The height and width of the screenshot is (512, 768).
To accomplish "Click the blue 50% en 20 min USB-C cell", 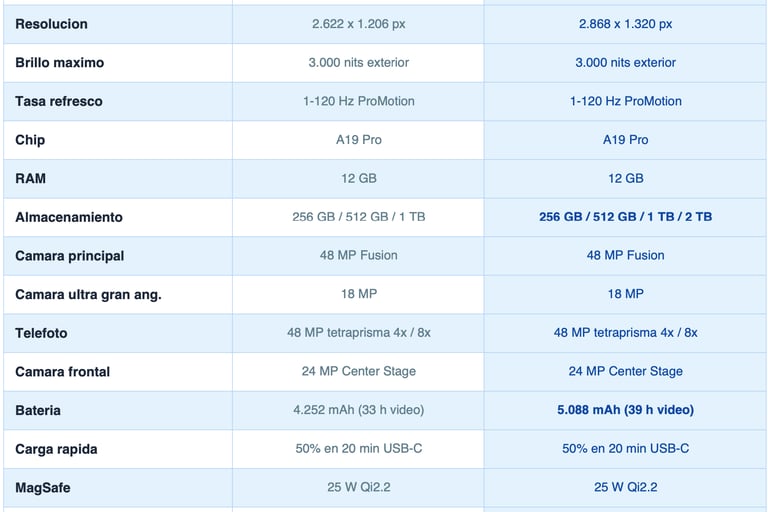I will coord(625,449).
